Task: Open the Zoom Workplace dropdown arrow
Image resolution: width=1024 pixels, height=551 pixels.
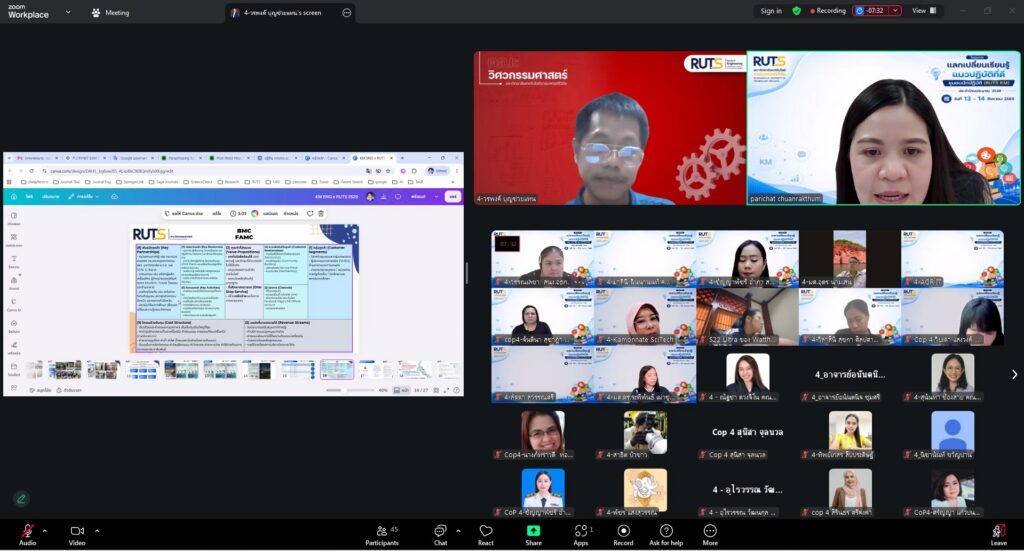Action: click(x=68, y=12)
